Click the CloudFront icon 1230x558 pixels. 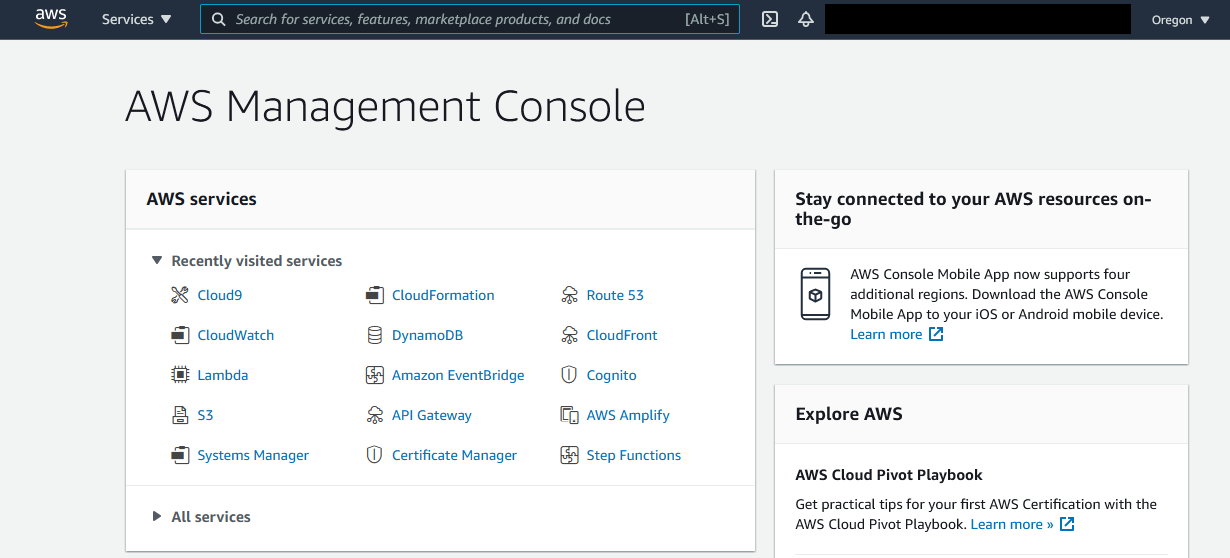pyautogui.click(x=570, y=335)
